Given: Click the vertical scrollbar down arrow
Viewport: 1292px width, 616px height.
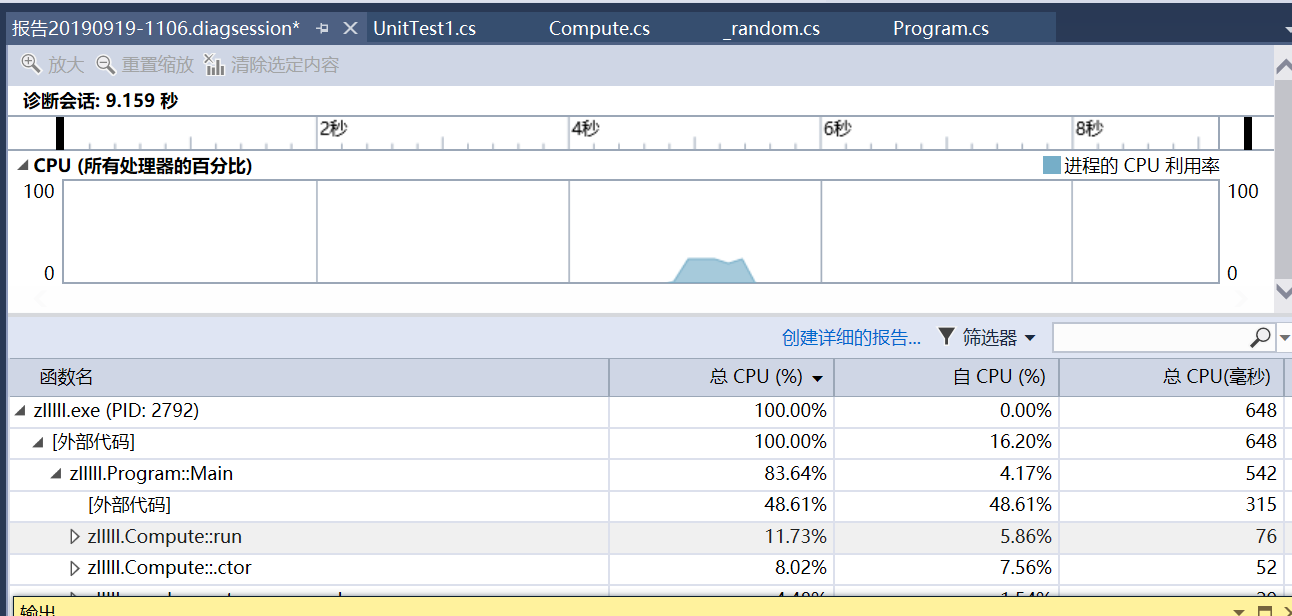Looking at the screenshot, I should [x=1284, y=291].
